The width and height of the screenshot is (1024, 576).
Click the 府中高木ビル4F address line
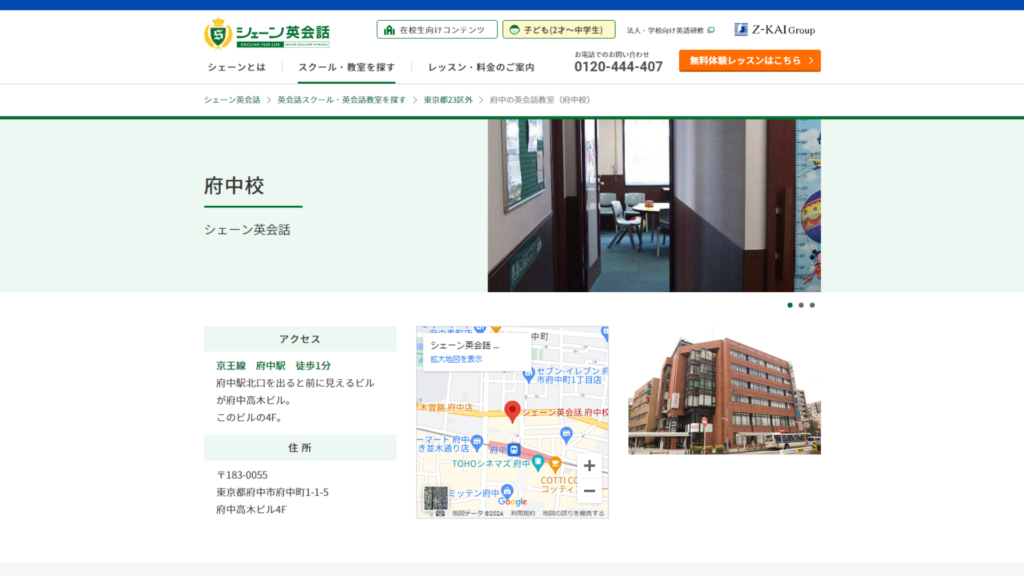click(251, 509)
